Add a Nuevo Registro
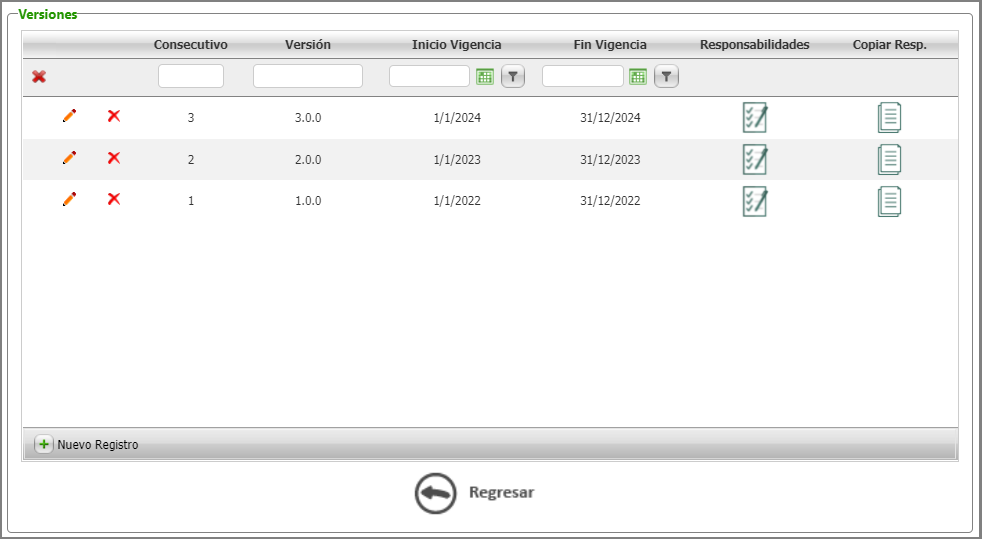Image resolution: width=982 pixels, height=539 pixels. tap(86, 445)
